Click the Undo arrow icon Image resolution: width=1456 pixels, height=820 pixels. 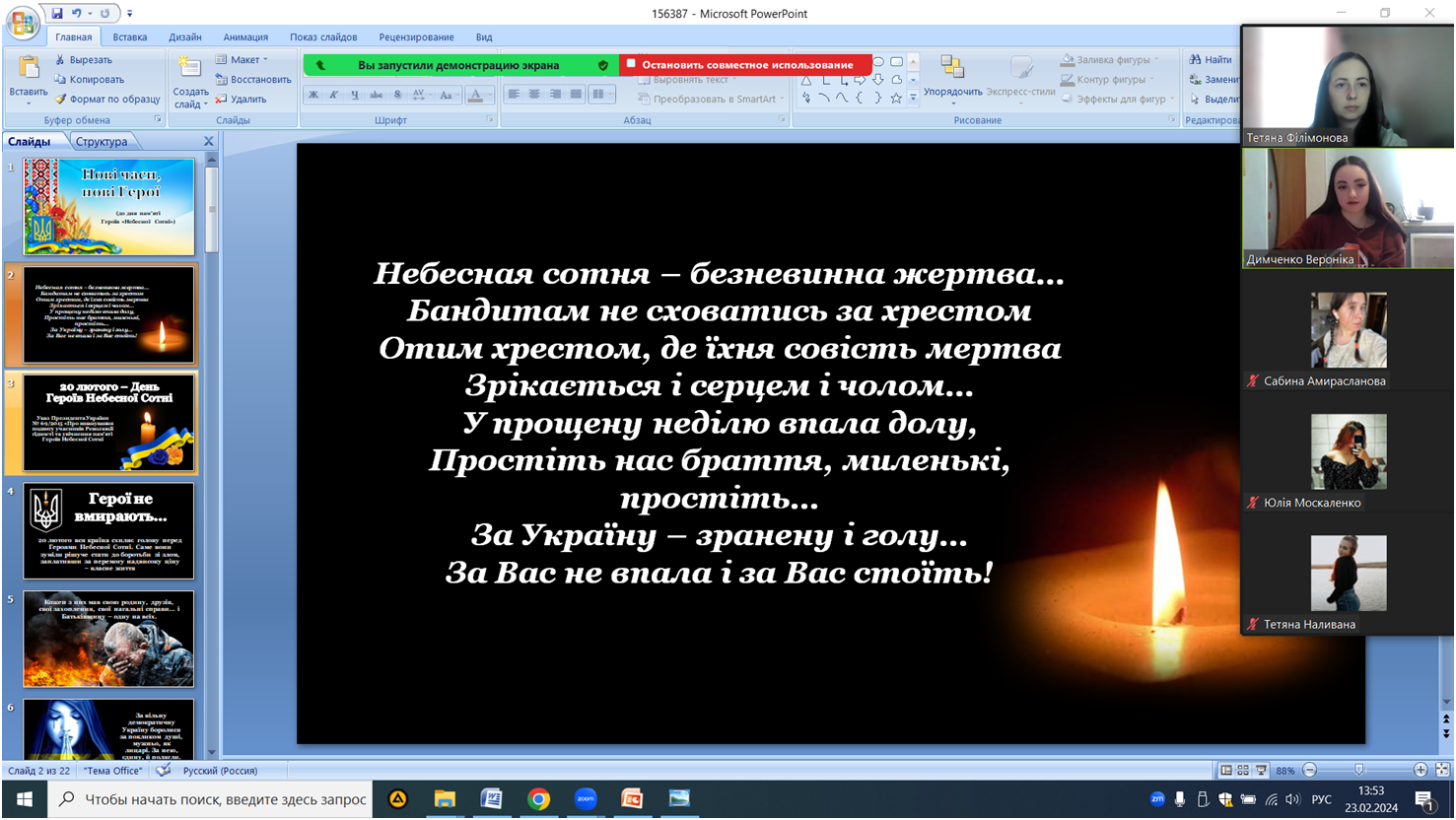tap(77, 14)
